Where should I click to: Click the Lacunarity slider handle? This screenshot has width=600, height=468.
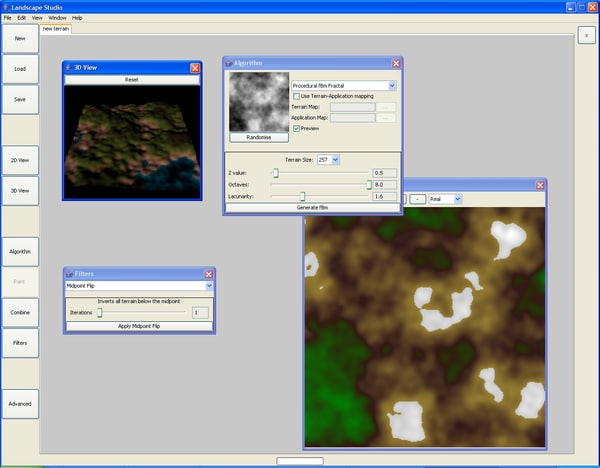coord(302,196)
